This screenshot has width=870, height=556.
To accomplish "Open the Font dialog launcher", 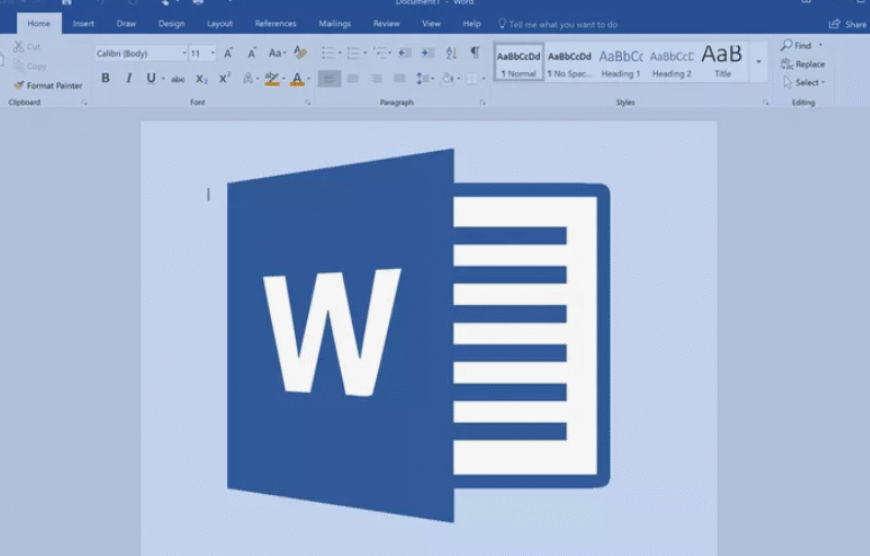I will (308, 103).
